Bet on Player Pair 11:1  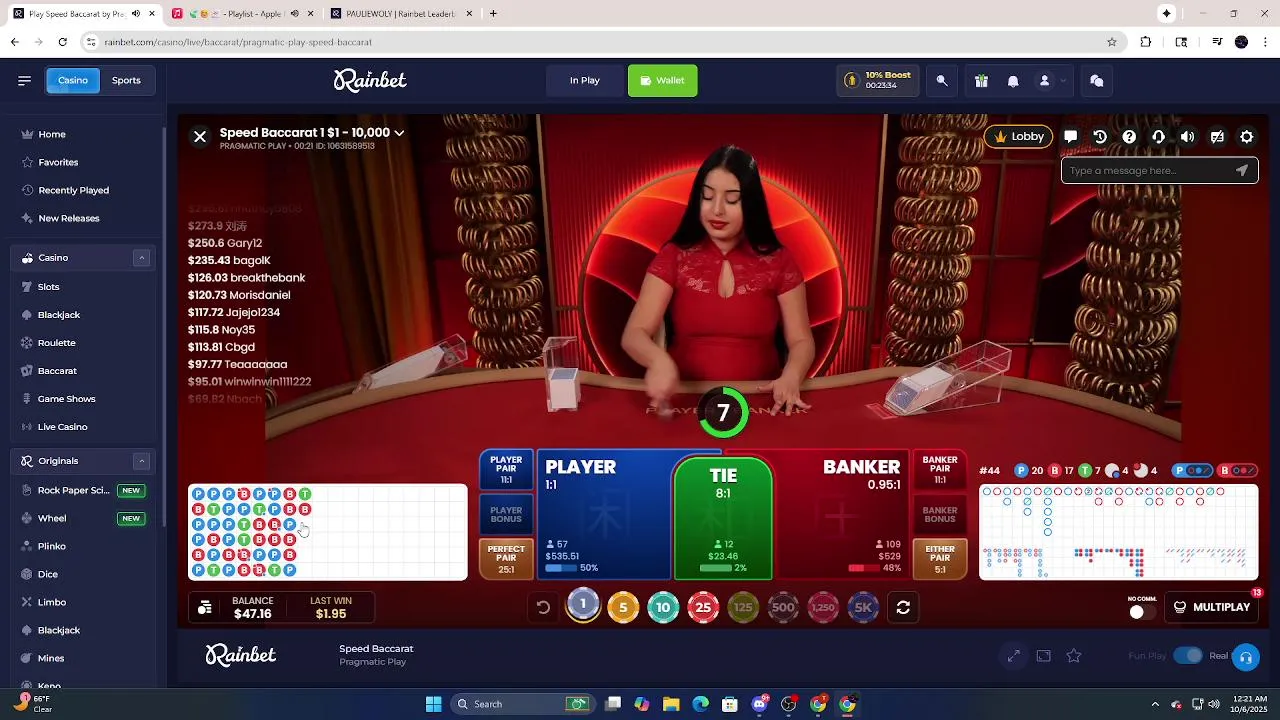coord(506,470)
